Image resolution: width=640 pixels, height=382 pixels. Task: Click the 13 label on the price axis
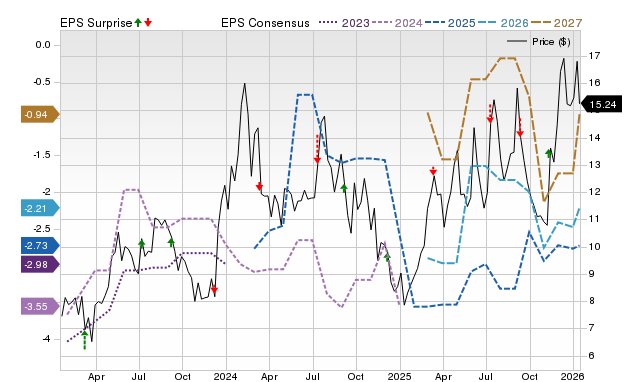coord(594,165)
